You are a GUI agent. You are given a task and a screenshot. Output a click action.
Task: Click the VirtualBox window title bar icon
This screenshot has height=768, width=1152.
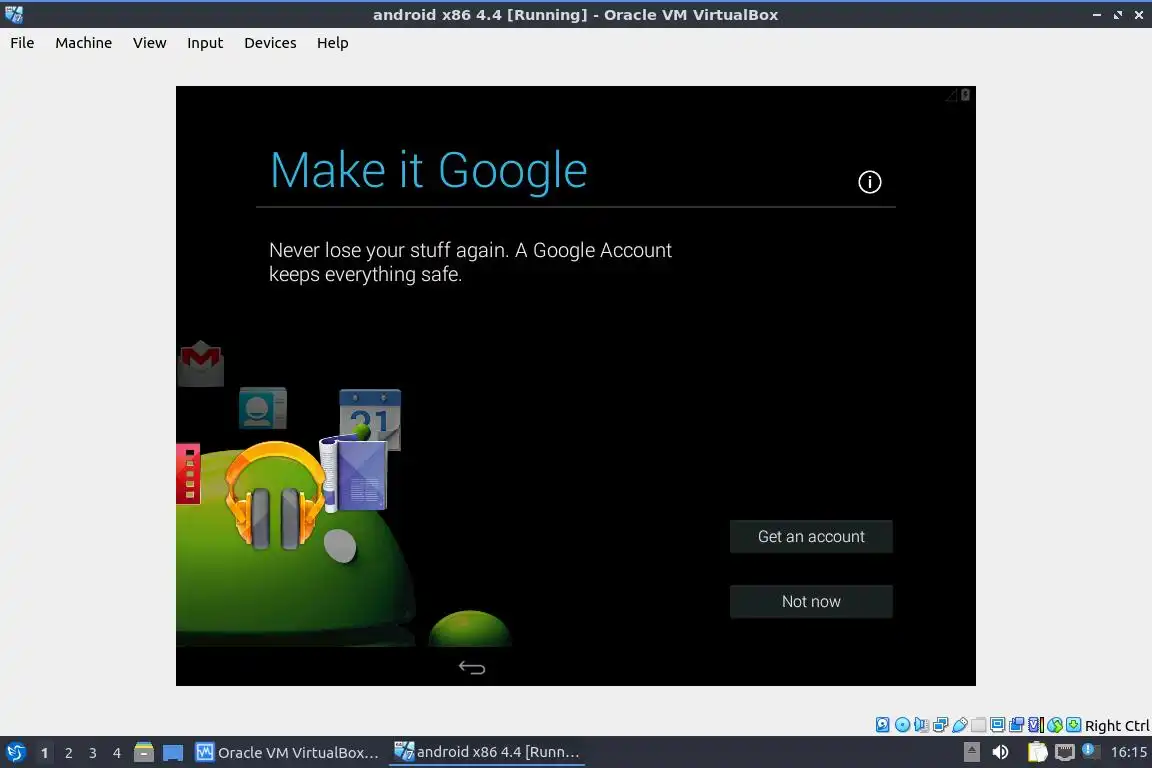click(x=14, y=15)
